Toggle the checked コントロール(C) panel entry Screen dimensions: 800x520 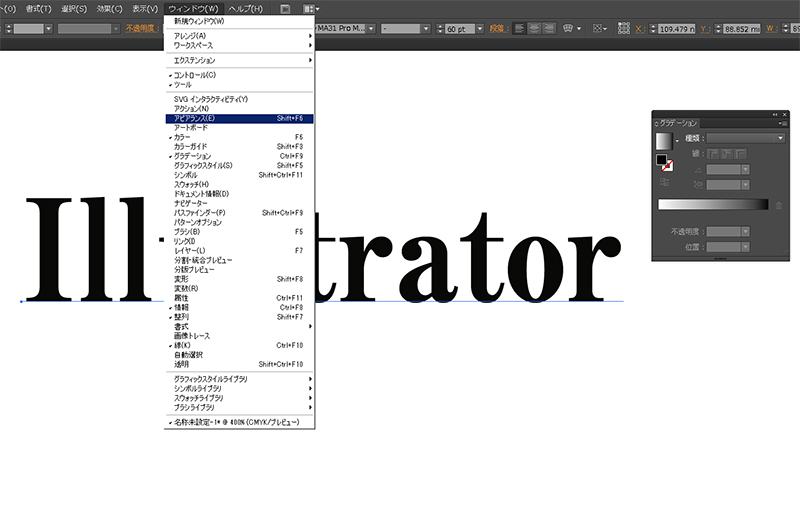click(x=239, y=75)
